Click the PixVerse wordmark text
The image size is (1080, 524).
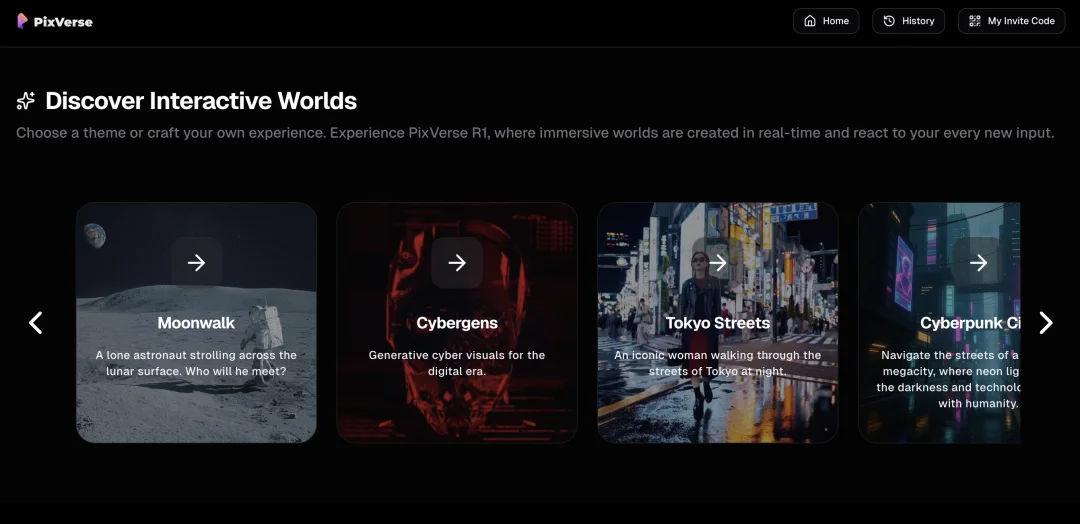pos(63,22)
